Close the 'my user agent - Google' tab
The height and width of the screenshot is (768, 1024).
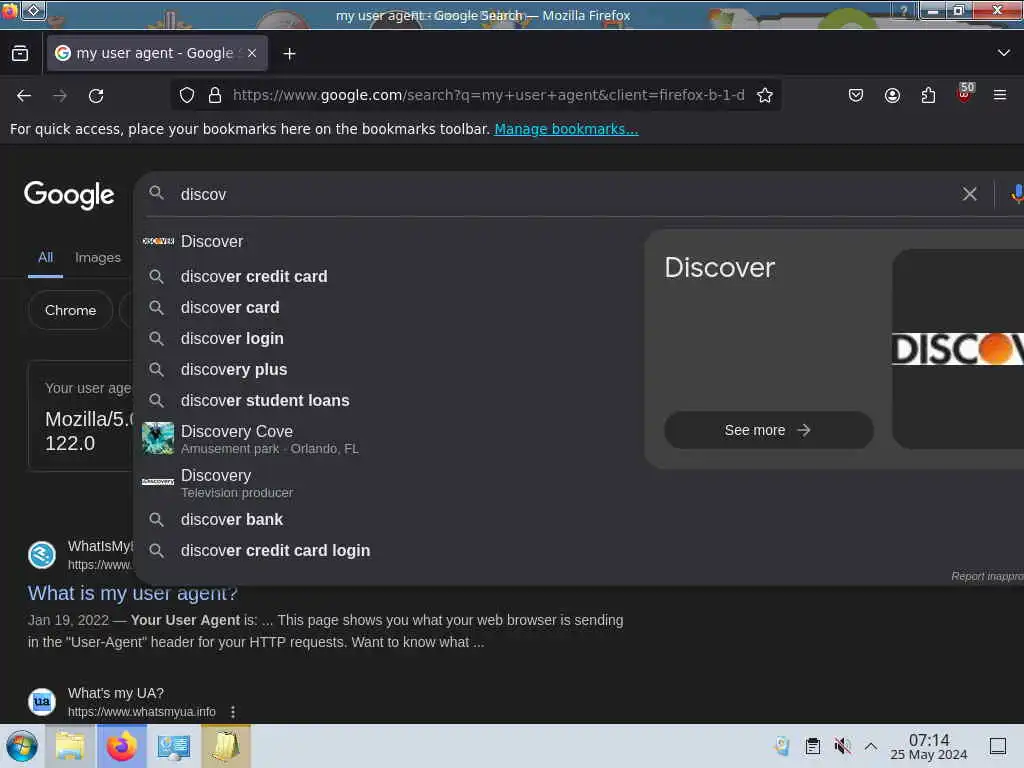point(252,53)
